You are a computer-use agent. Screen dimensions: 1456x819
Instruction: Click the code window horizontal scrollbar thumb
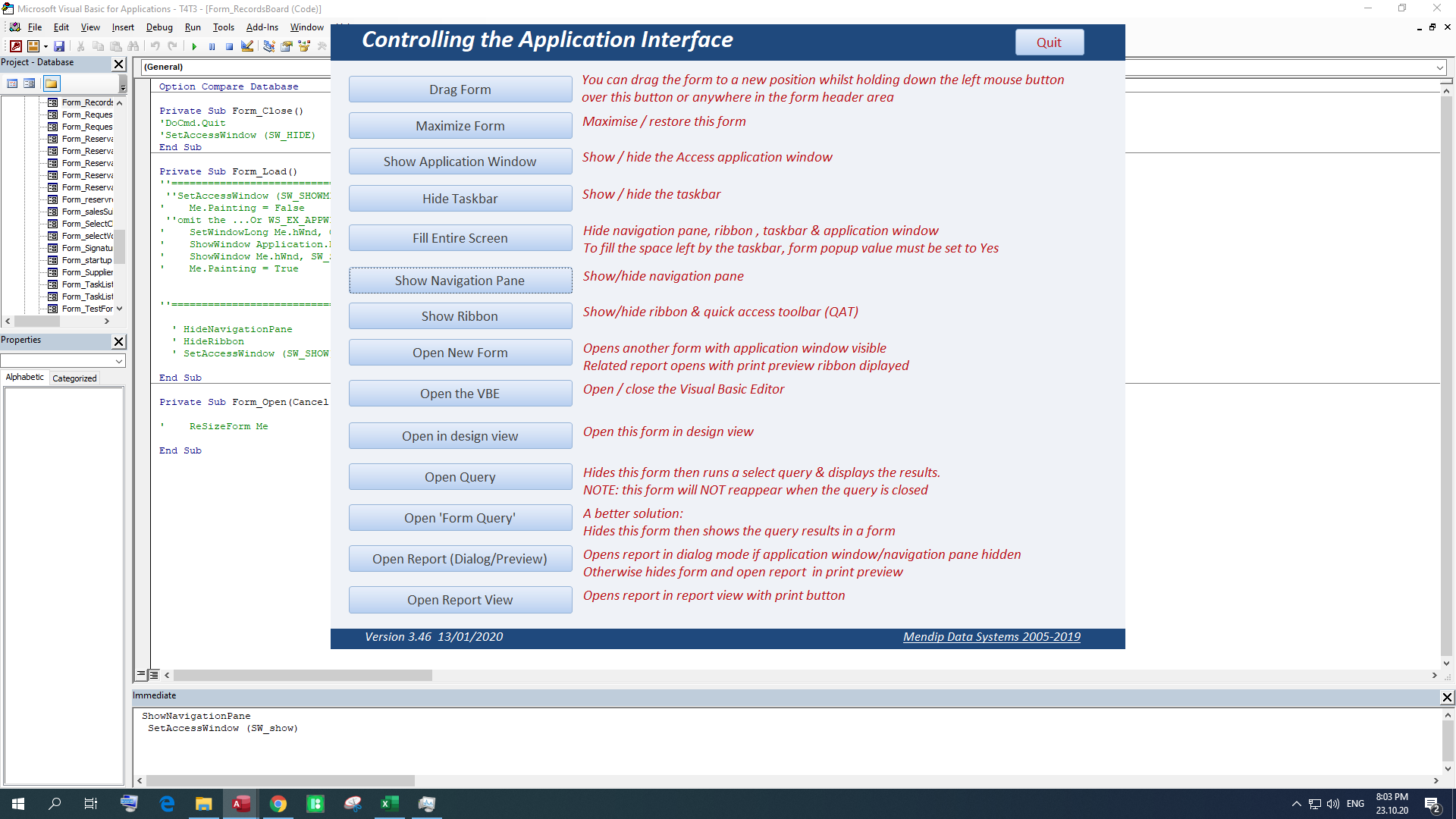(302, 675)
